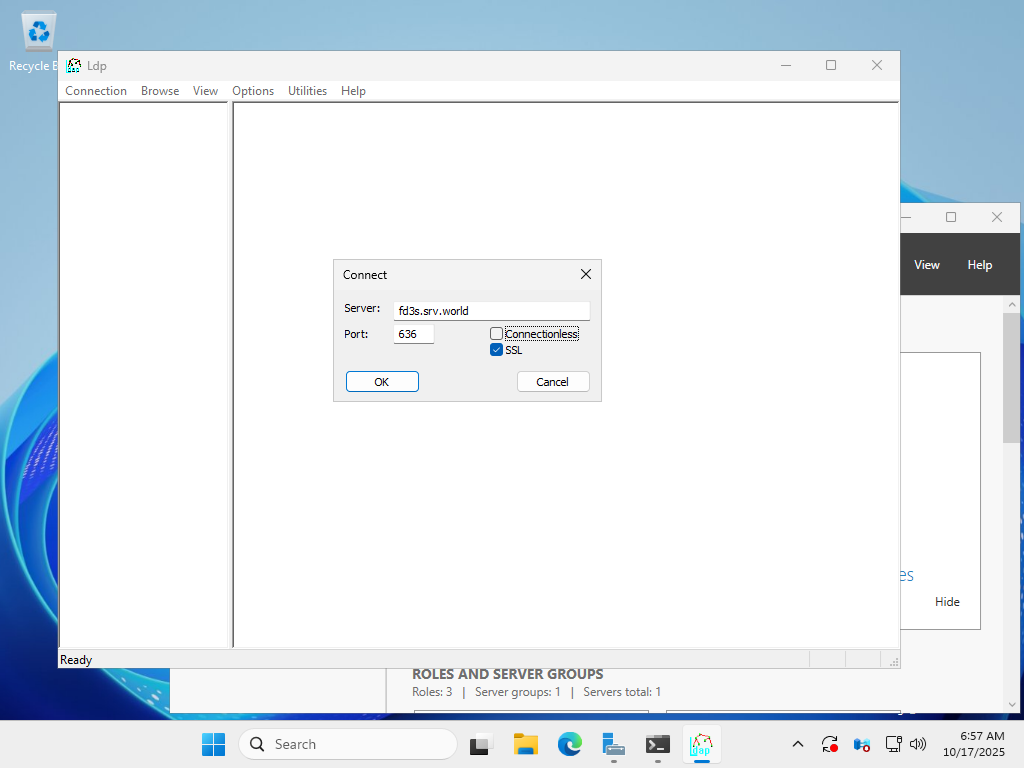
Task: Click the Ldp taskbar icon
Action: [701, 744]
